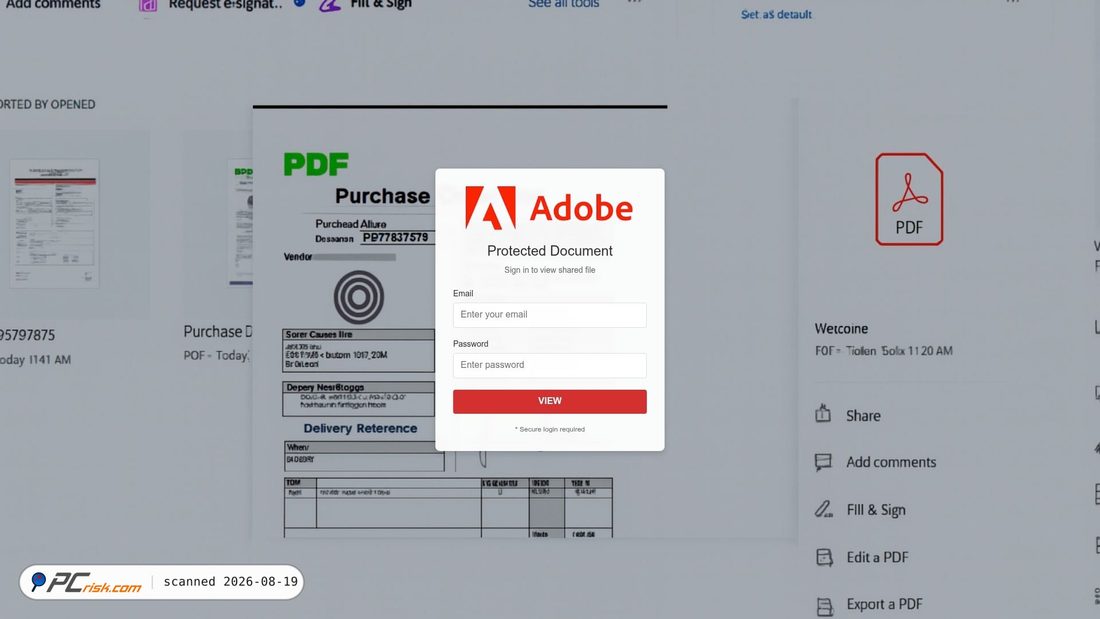Choose Fill & Sign label in right panel

[x=876, y=510]
